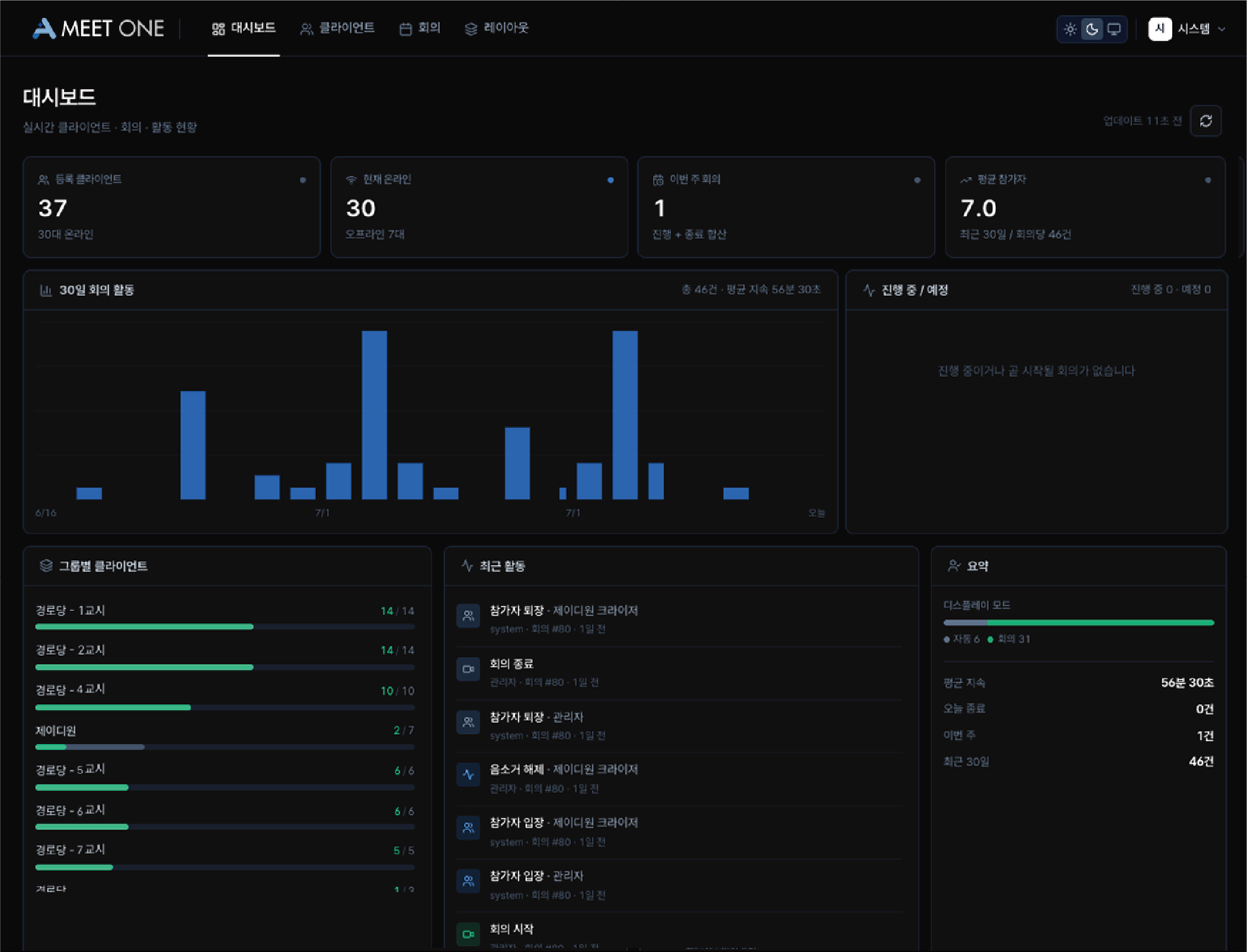The height and width of the screenshot is (952, 1247).
Task: Click the icon of 참가자 입장 · 제이디원 크라이저
Action: pyautogui.click(x=468, y=828)
